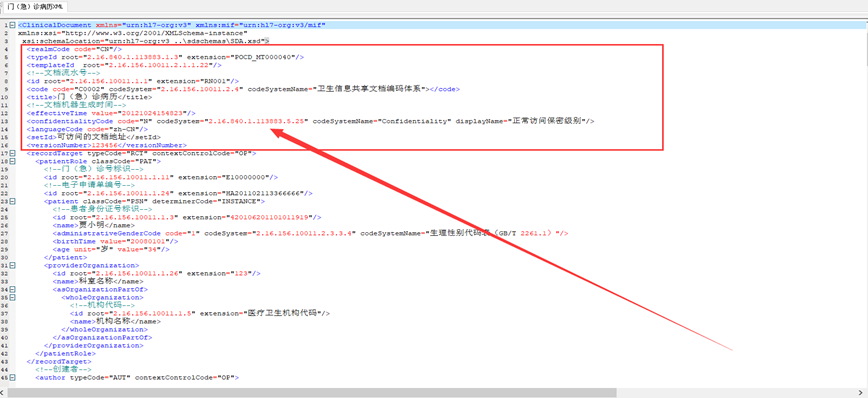The width and height of the screenshot is (868, 398).
Task: Click the setId 可访问的文档地址 line
Action: tap(94, 137)
